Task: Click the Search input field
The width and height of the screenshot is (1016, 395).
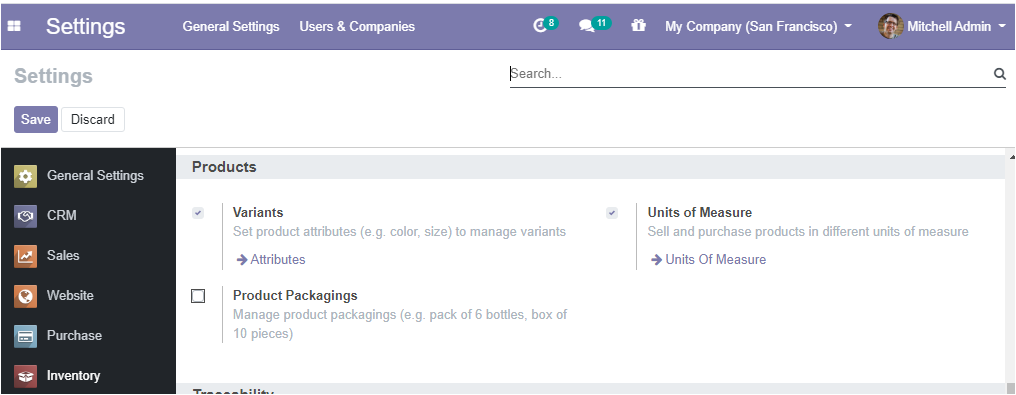Action: coord(750,74)
